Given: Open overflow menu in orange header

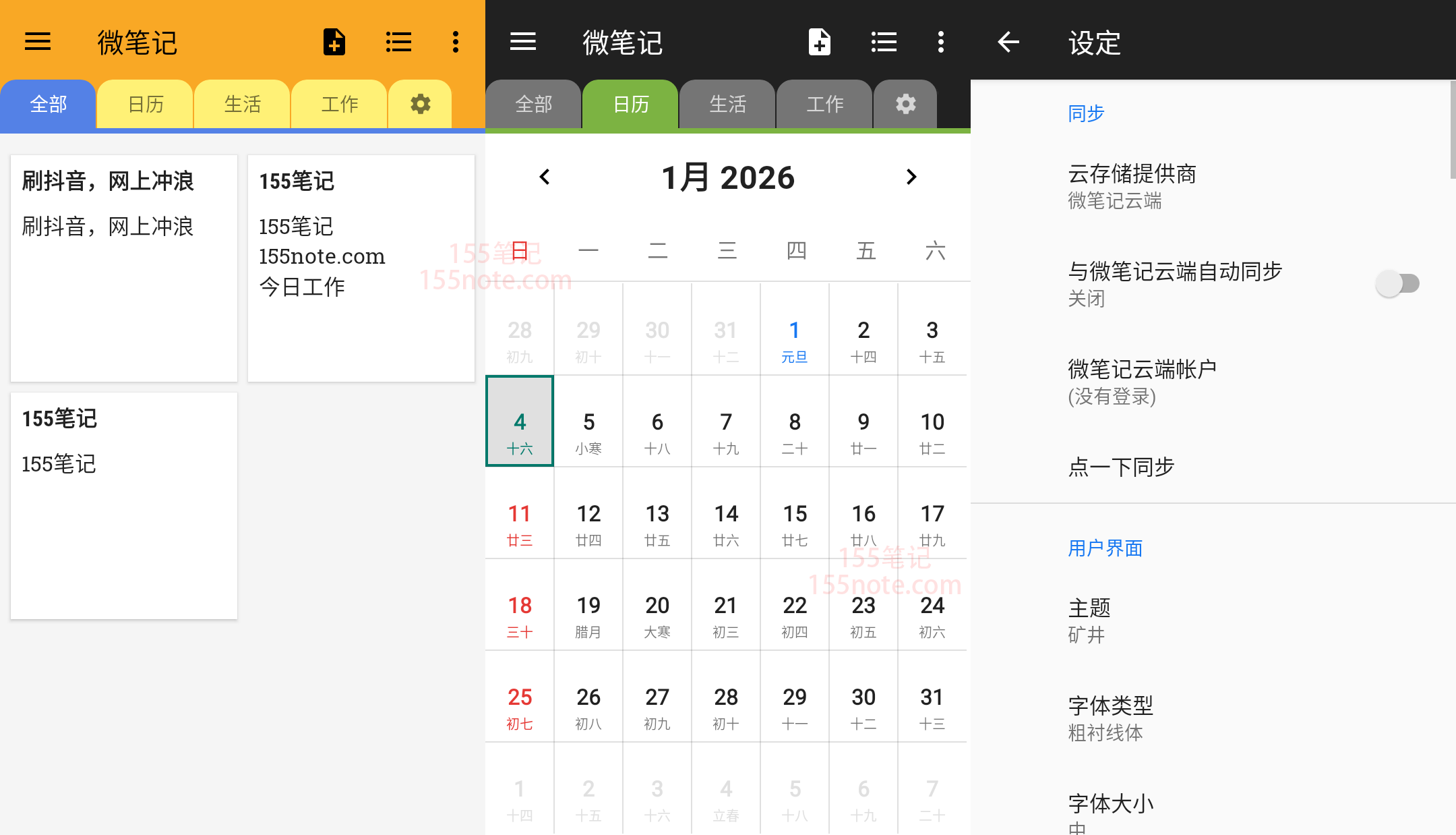Looking at the screenshot, I should [x=456, y=42].
